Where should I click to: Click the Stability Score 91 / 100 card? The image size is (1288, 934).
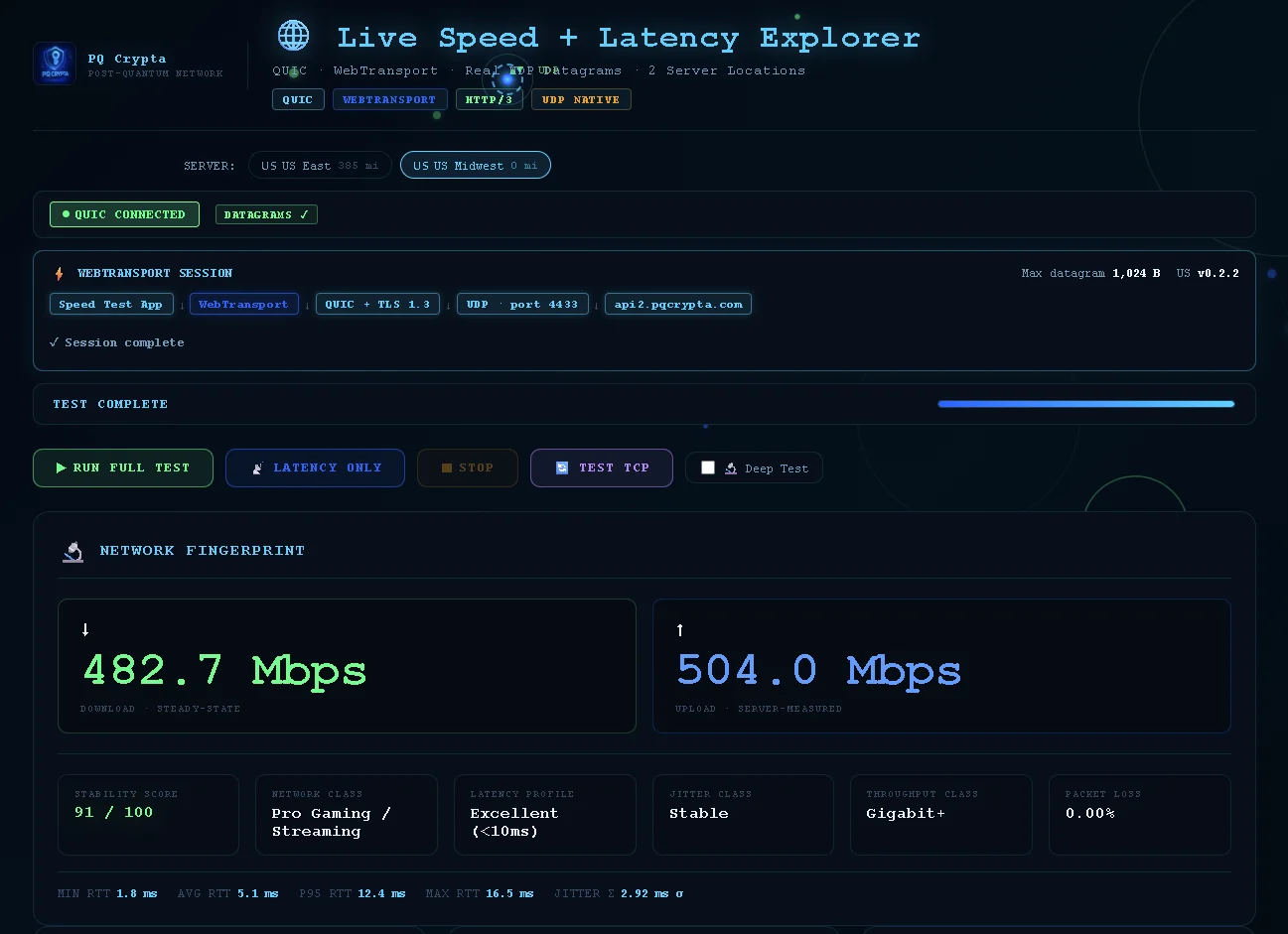pos(149,815)
